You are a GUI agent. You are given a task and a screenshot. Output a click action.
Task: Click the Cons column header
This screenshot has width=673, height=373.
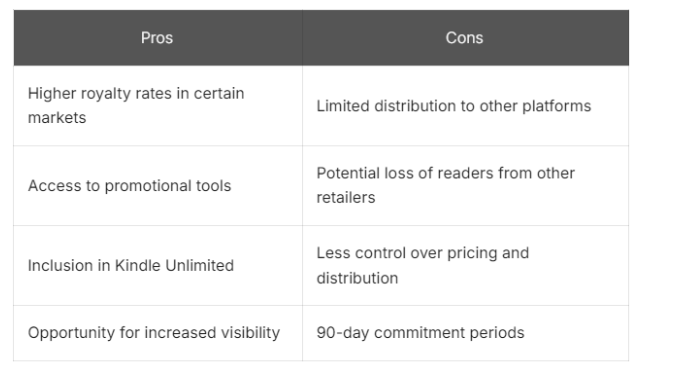[465, 38]
